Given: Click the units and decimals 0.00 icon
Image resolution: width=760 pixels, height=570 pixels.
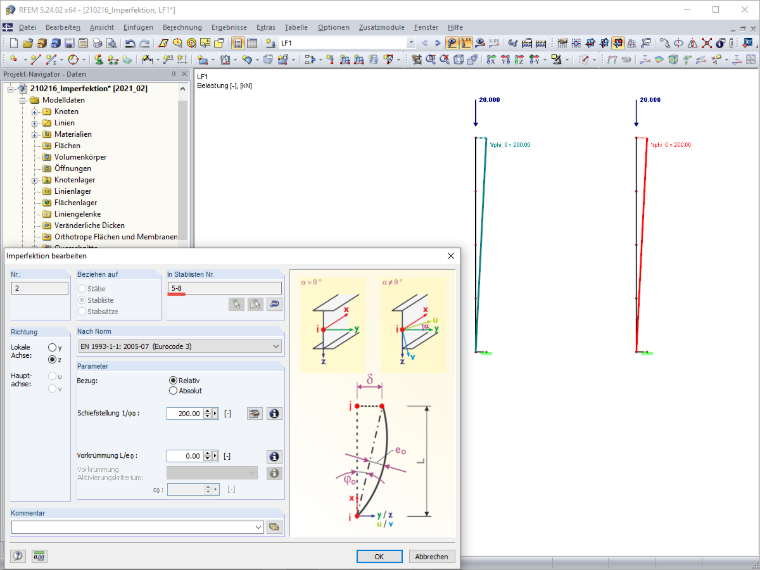Looking at the screenshot, I should (39, 556).
